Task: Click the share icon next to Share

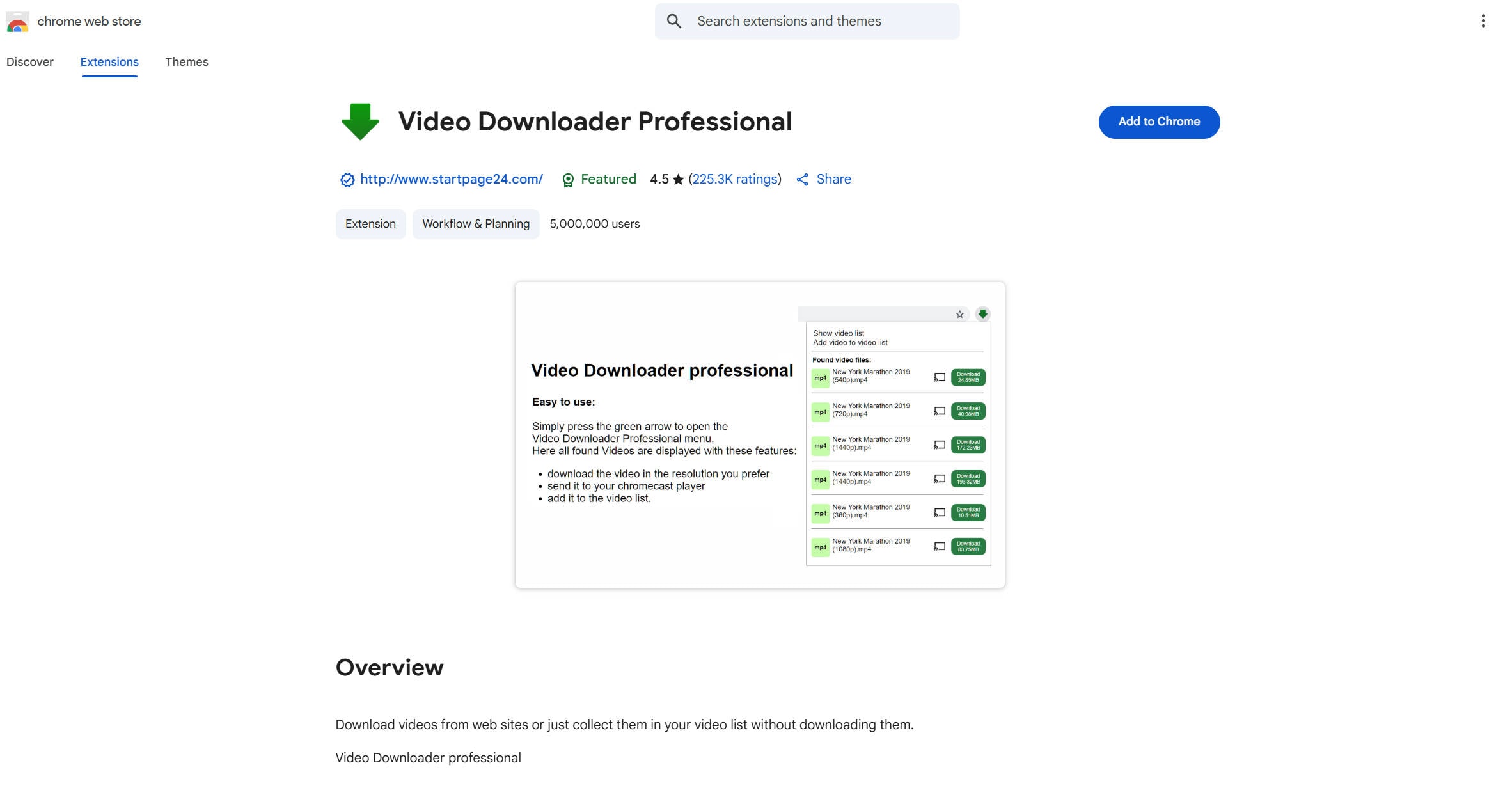Action: (803, 180)
